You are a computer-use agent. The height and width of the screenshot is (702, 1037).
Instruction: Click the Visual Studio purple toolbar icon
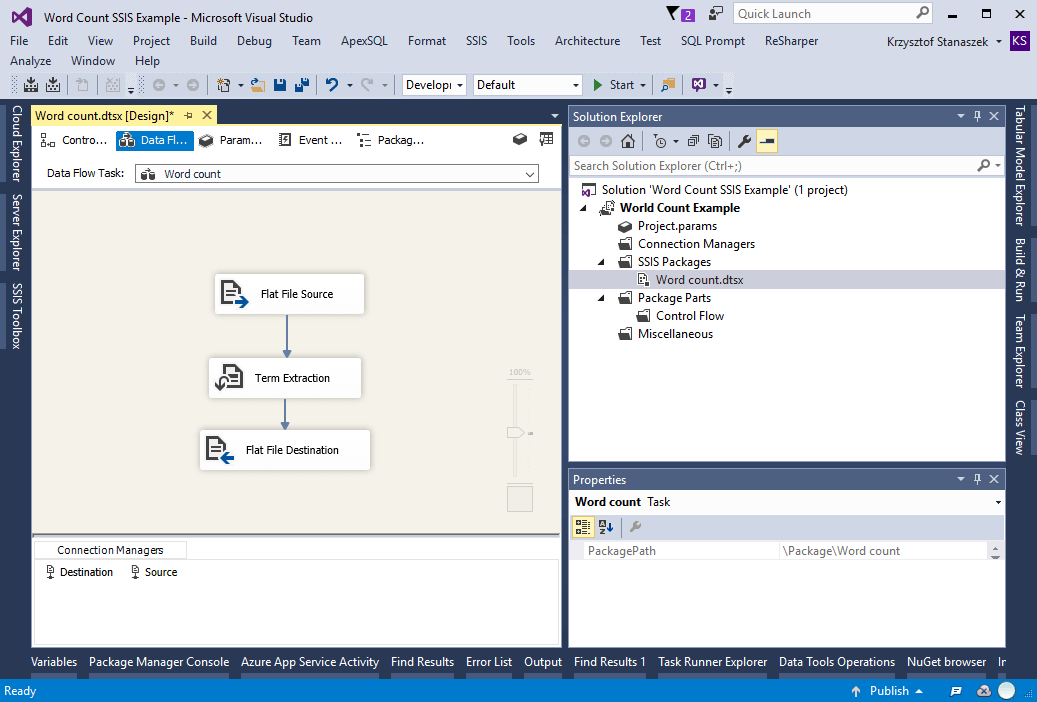pos(698,85)
